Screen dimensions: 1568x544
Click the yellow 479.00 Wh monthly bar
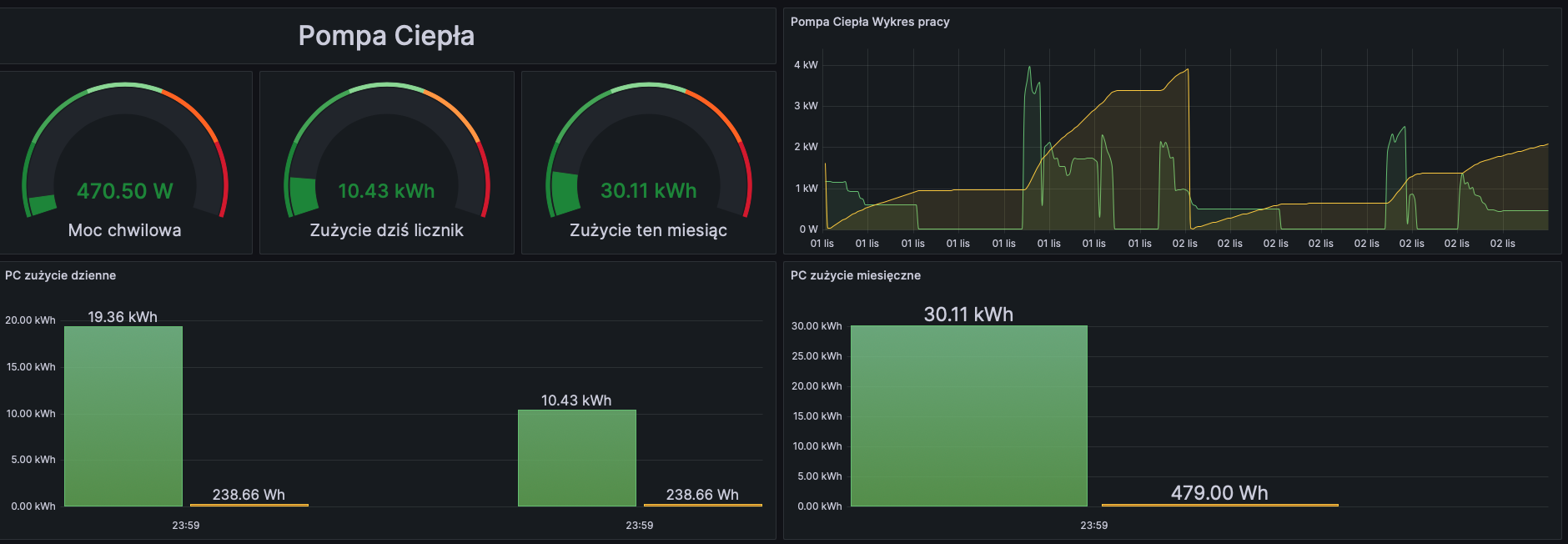click(x=1219, y=504)
